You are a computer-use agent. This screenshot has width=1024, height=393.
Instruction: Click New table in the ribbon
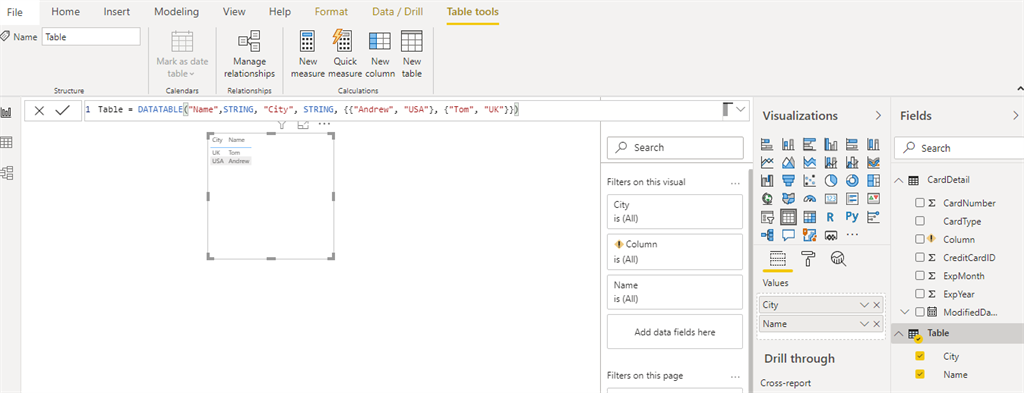tap(411, 55)
